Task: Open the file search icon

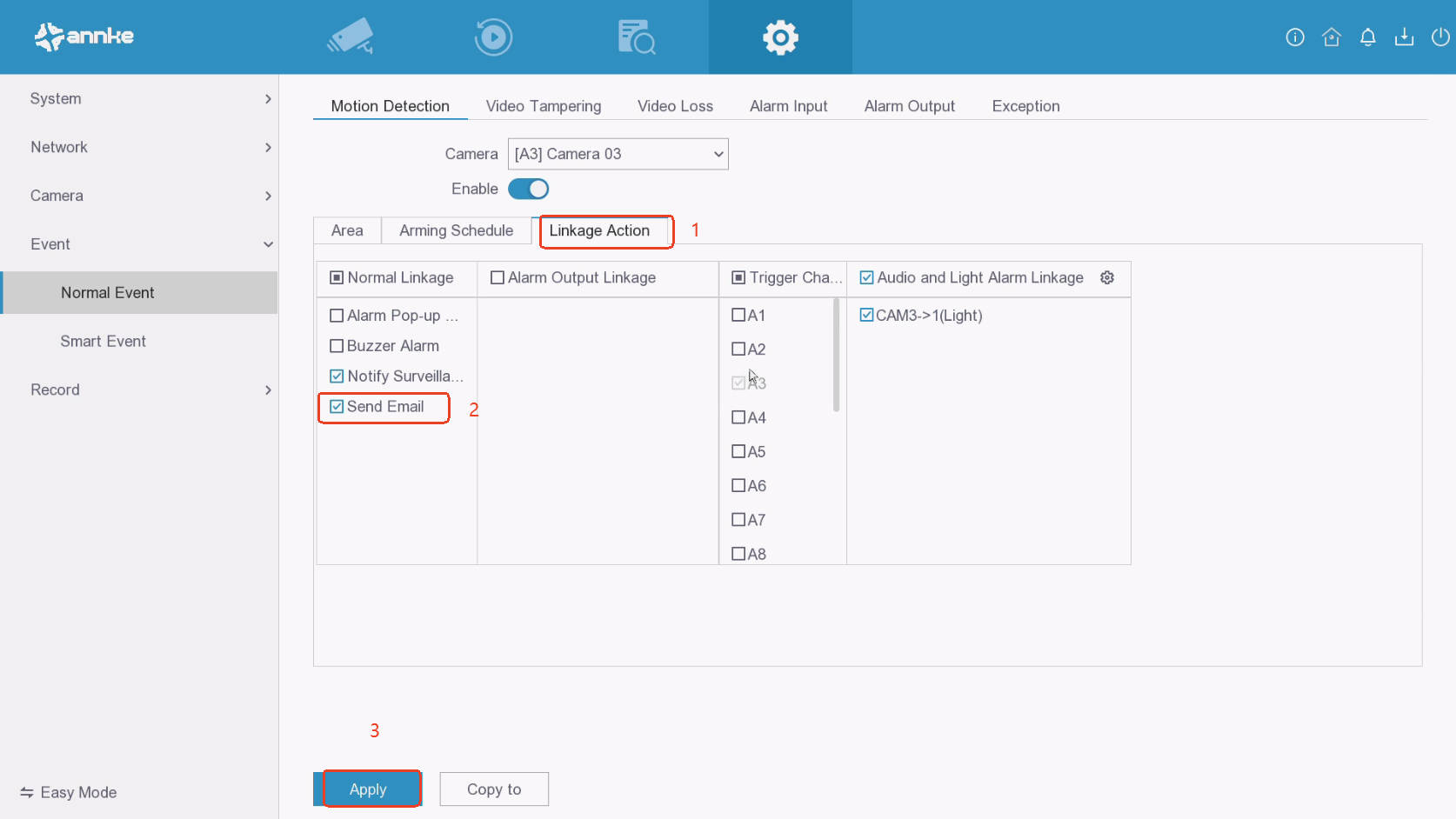Action: click(636, 37)
